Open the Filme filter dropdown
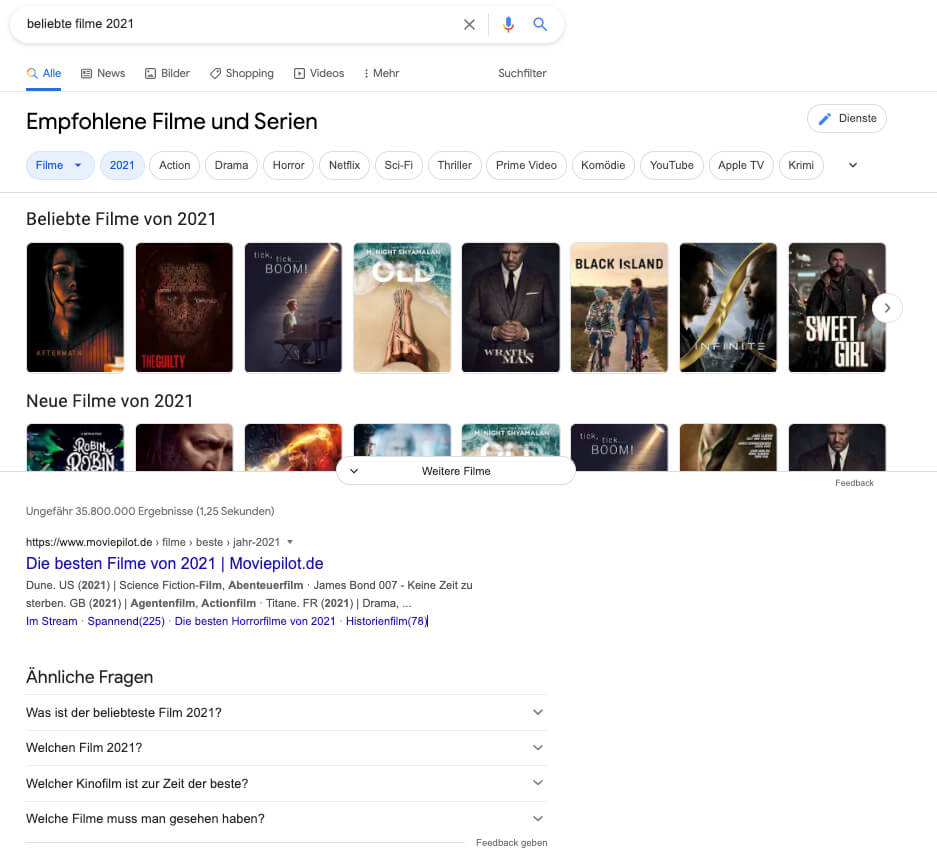The width and height of the screenshot is (937, 856). (60, 166)
